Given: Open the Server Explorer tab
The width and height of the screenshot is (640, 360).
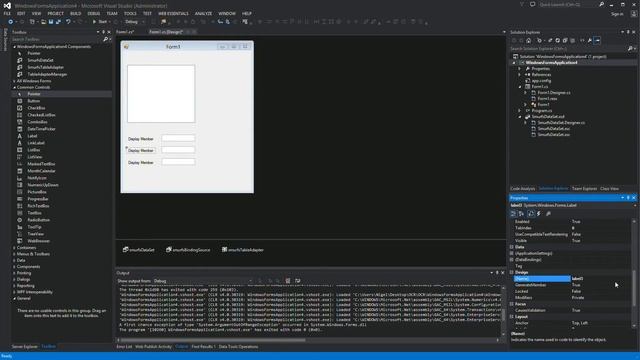Looking at the screenshot, I should [x=24, y=347].
